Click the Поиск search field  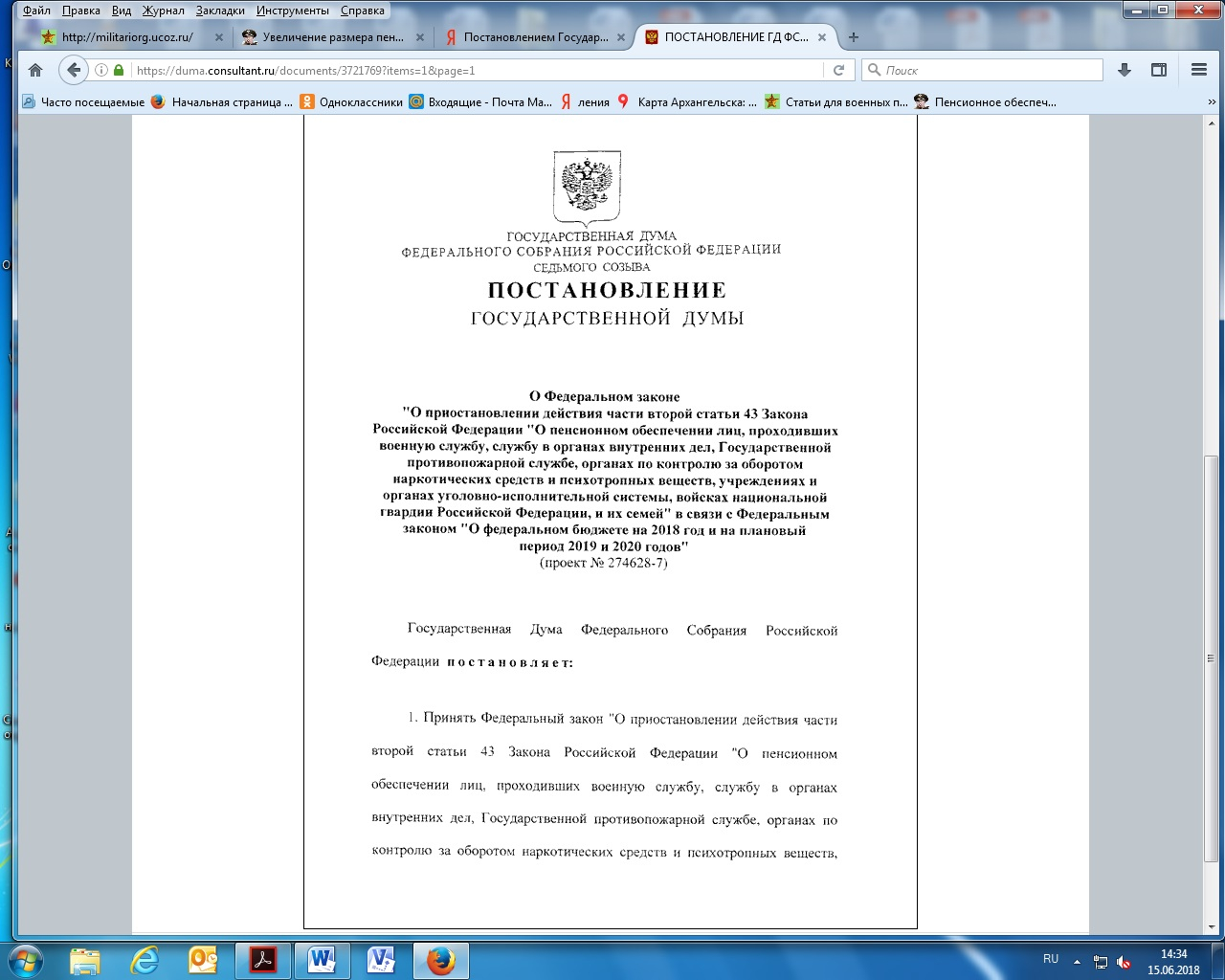(x=991, y=70)
